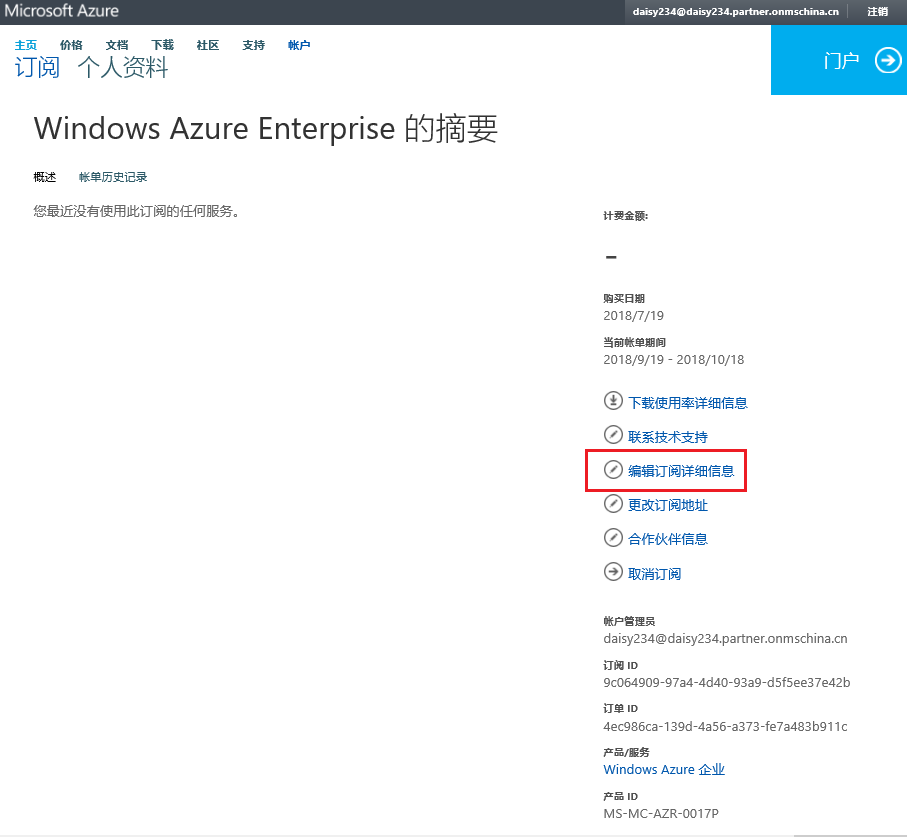Click the pencil icon beside 编辑订阅详细信息
The width and height of the screenshot is (907, 837).
[x=613, y=470]
